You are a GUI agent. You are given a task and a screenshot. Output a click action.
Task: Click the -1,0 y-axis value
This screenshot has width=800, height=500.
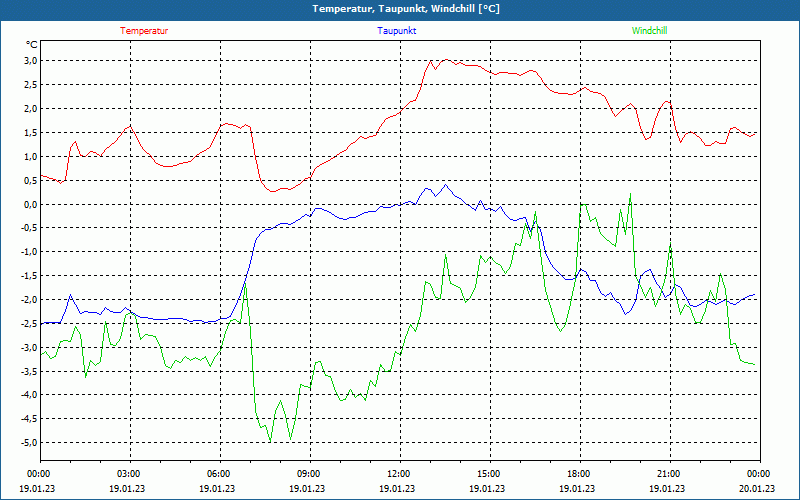pyautogui.click(x=30, y=252)
